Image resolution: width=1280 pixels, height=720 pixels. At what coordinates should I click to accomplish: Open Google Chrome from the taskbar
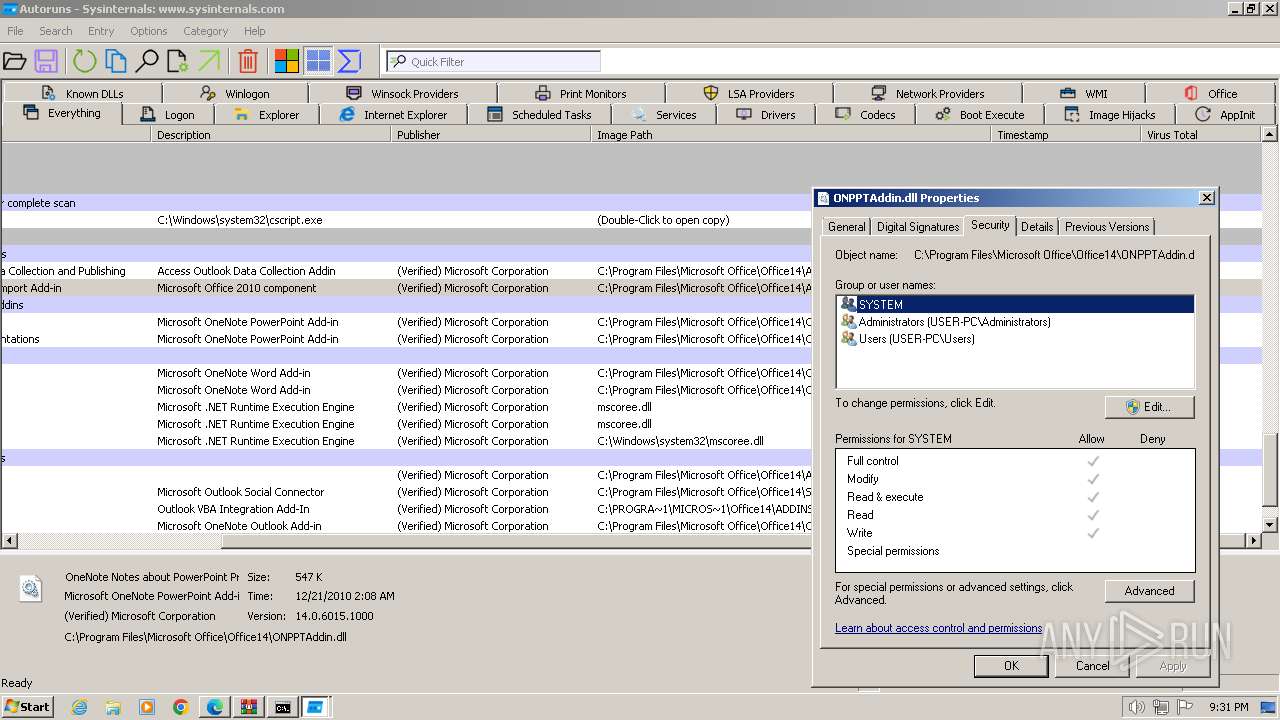point(181,707)
